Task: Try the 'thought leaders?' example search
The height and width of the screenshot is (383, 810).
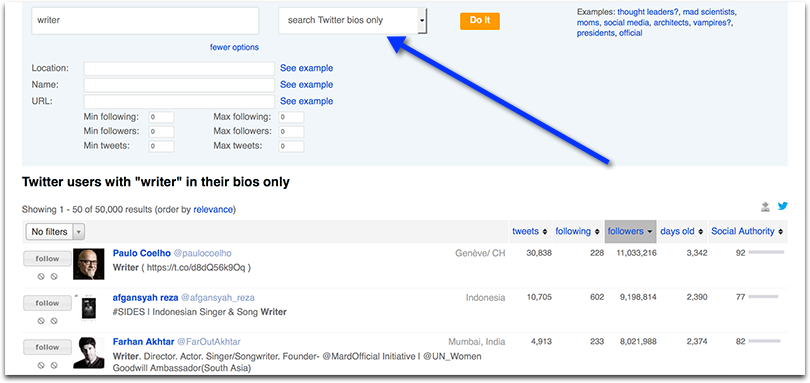Action: (x=648, y=12)
